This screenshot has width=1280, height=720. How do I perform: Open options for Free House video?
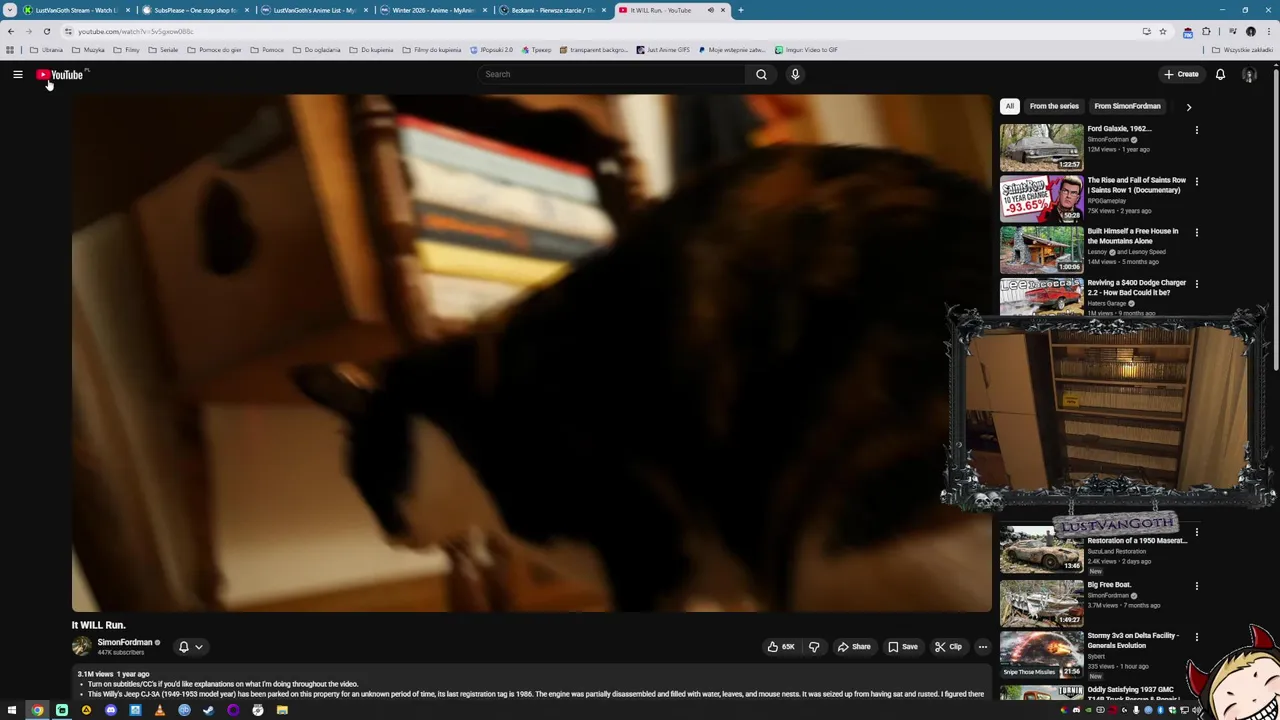(1196, 232)
